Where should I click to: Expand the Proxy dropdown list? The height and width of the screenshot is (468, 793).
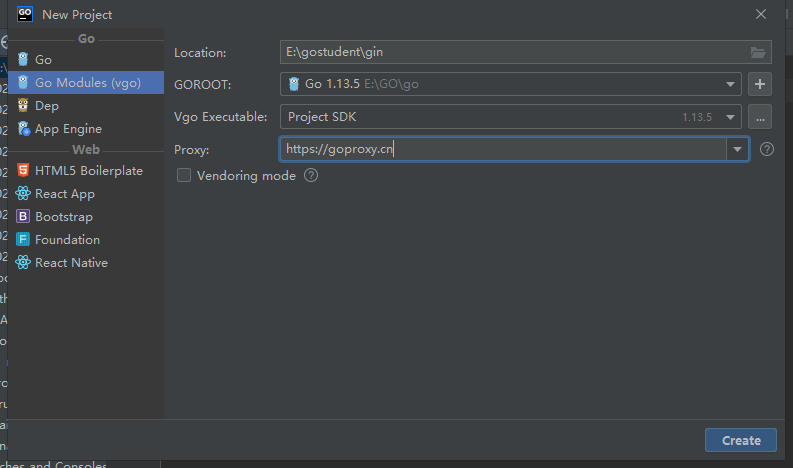click(737, 150)
